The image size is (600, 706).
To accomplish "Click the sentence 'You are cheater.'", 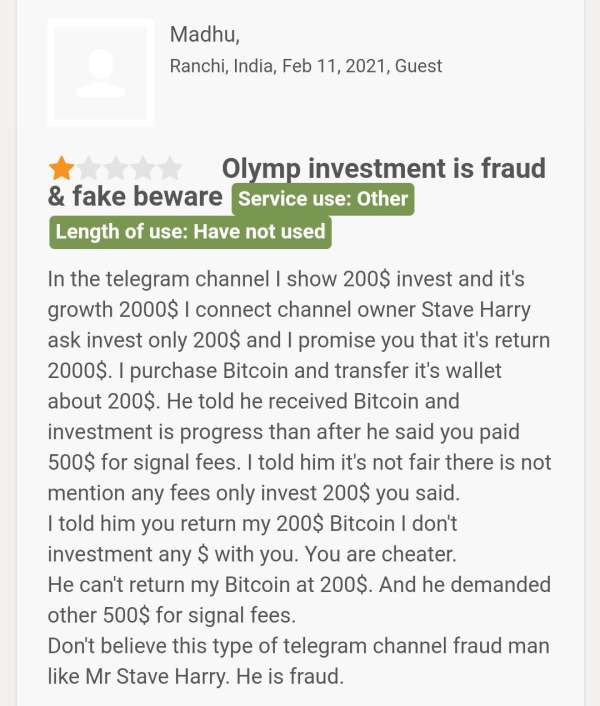I will coord(381,554).
